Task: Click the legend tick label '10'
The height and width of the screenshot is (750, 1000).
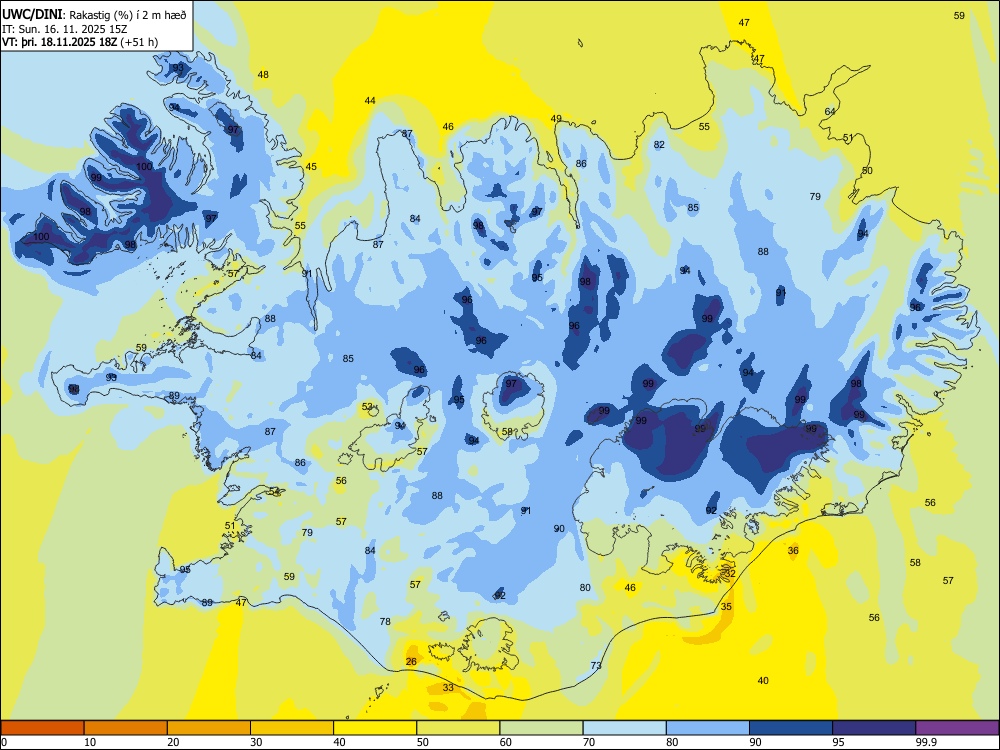Action: pyautogui.click(x=90, y=742)
